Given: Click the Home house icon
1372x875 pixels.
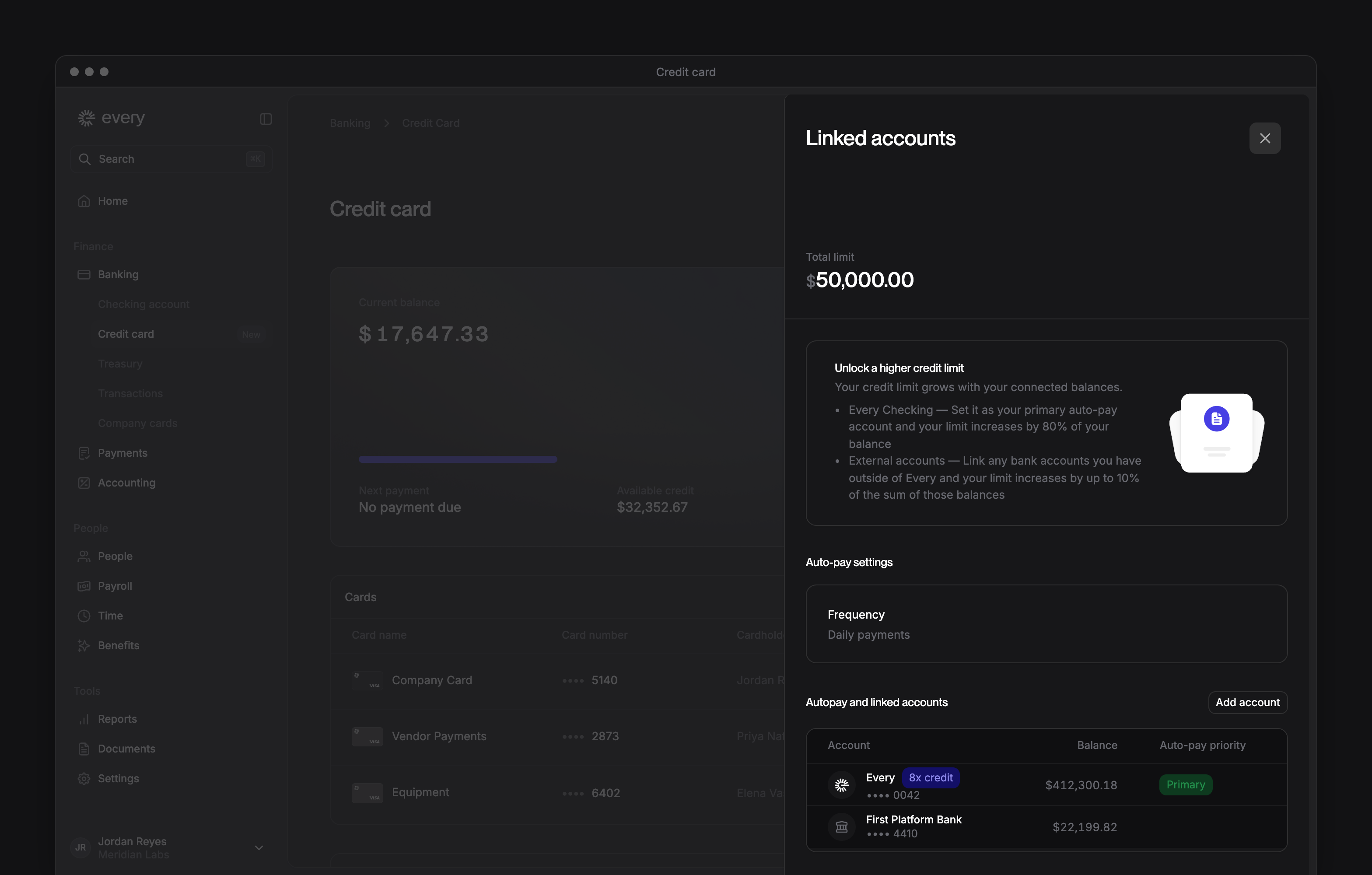Looking at the screenshot, I should tap(84, 201).
